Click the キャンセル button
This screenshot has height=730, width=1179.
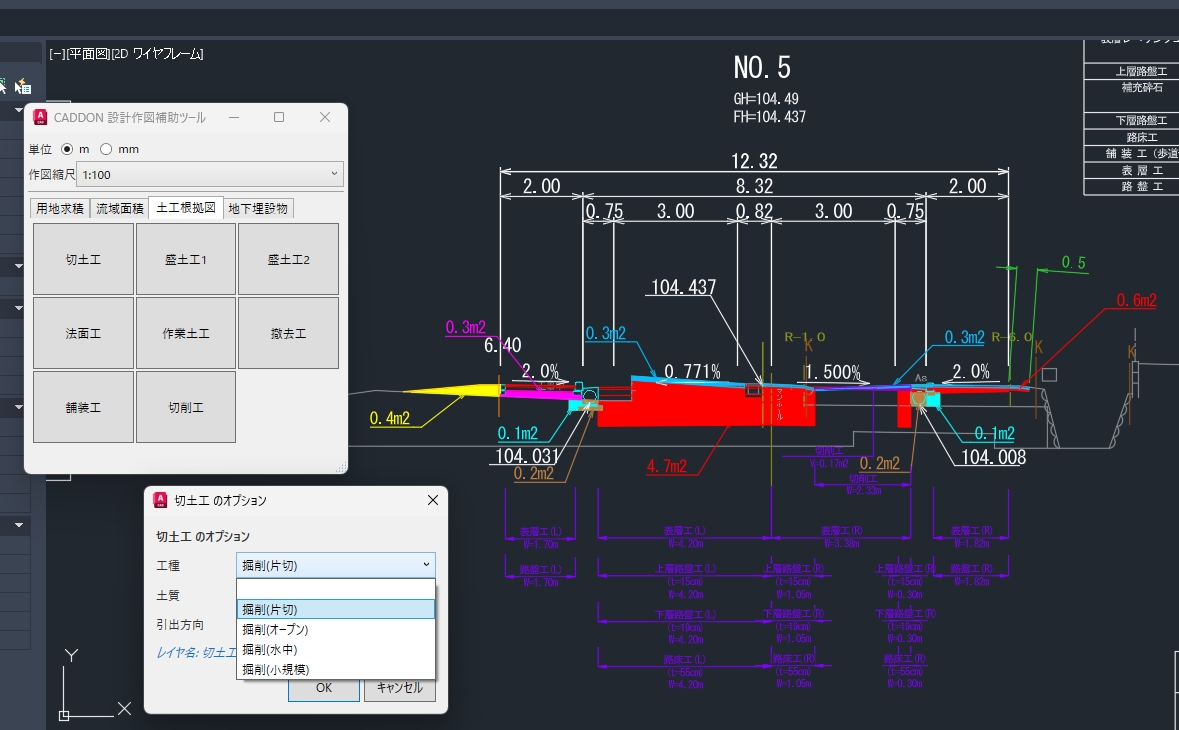point(399,687)
